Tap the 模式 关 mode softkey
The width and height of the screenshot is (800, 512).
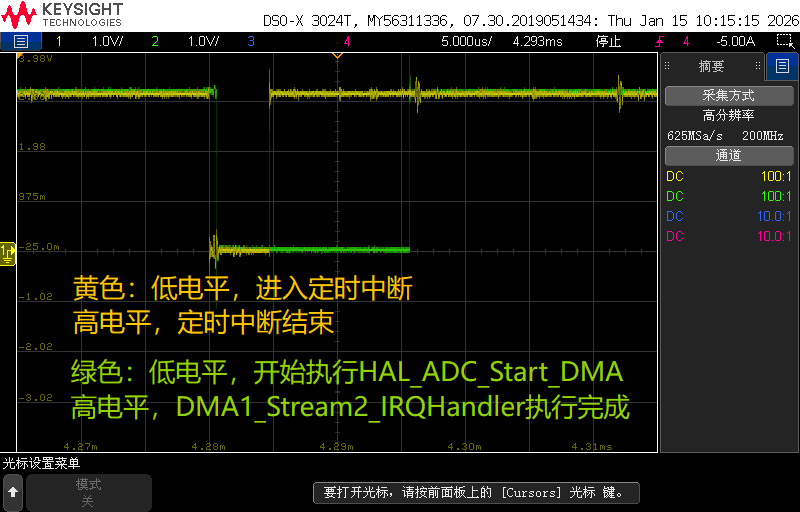tap(89, 493)
